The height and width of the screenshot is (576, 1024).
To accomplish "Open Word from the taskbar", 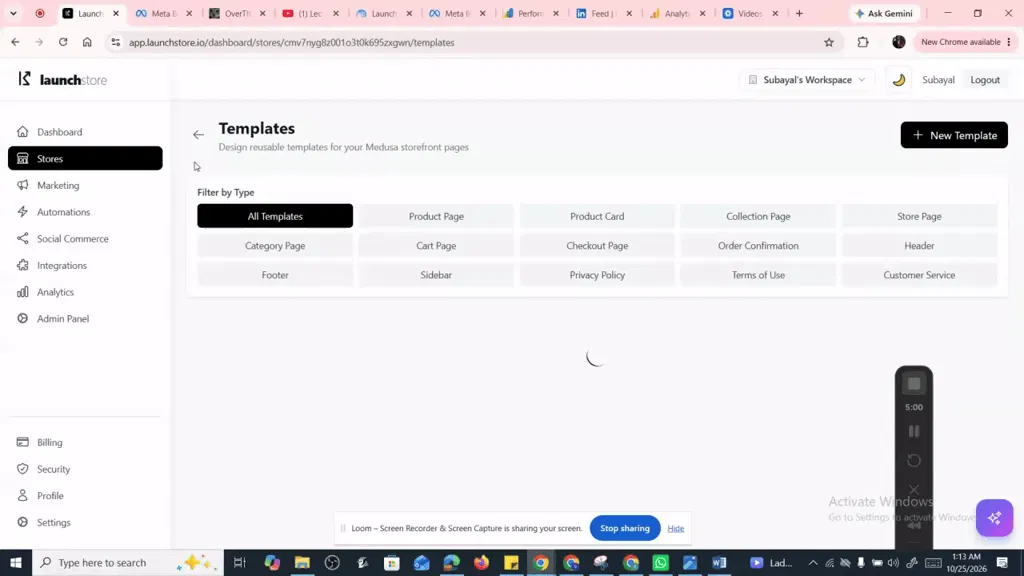I will pos(720,562).
